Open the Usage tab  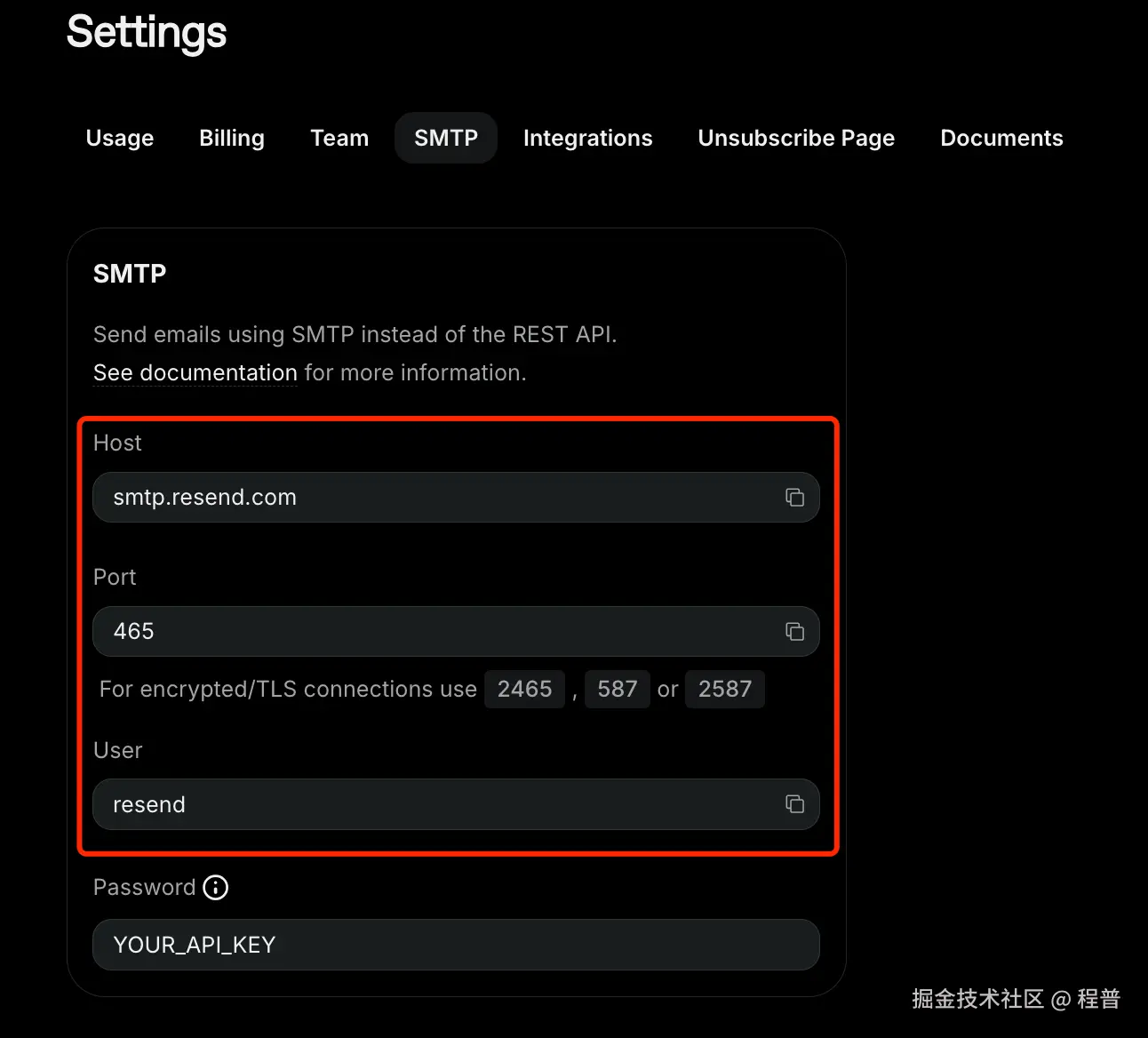120,139
